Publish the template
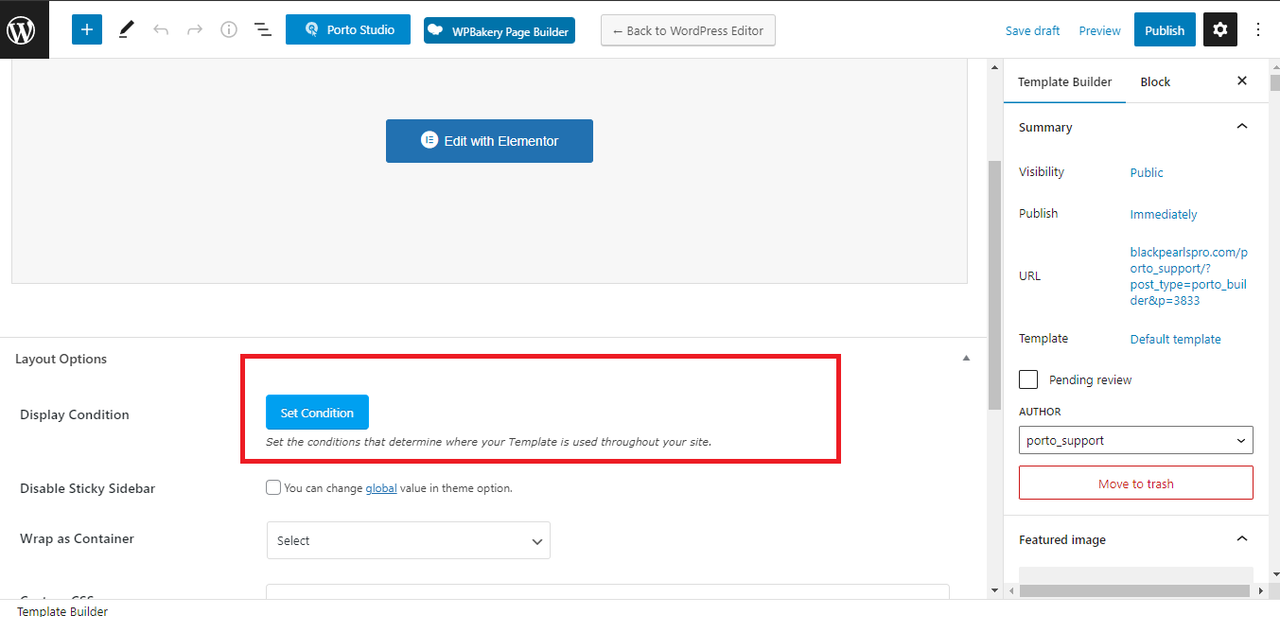1280x617 pixels. [1164, 30]
